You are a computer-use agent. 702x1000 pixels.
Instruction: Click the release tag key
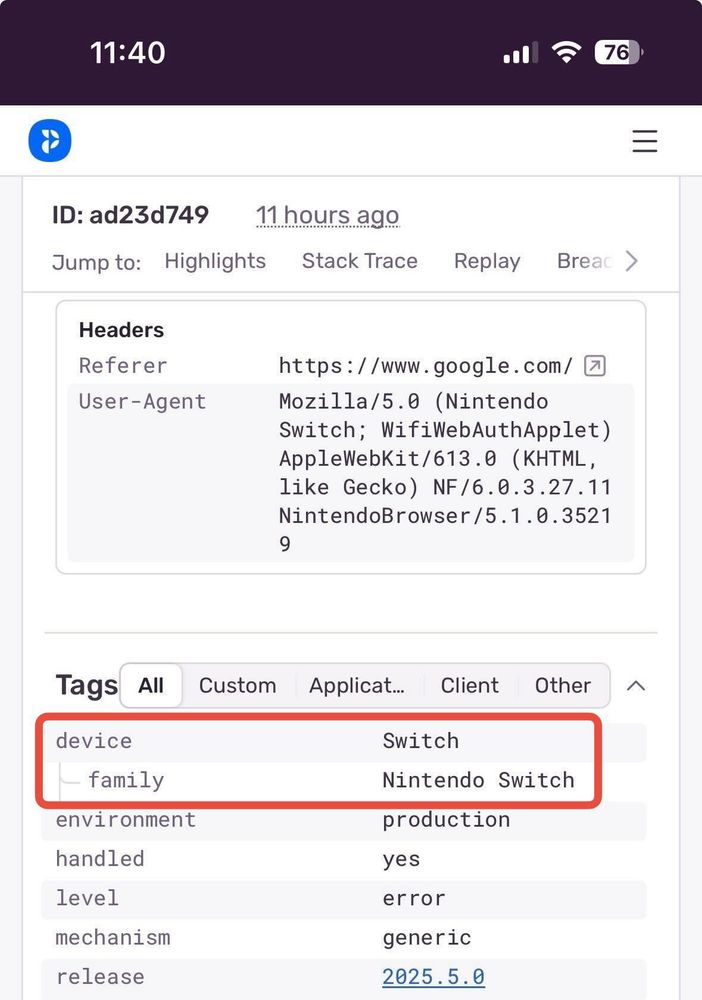pyautogui.click(x=100, y=976)
